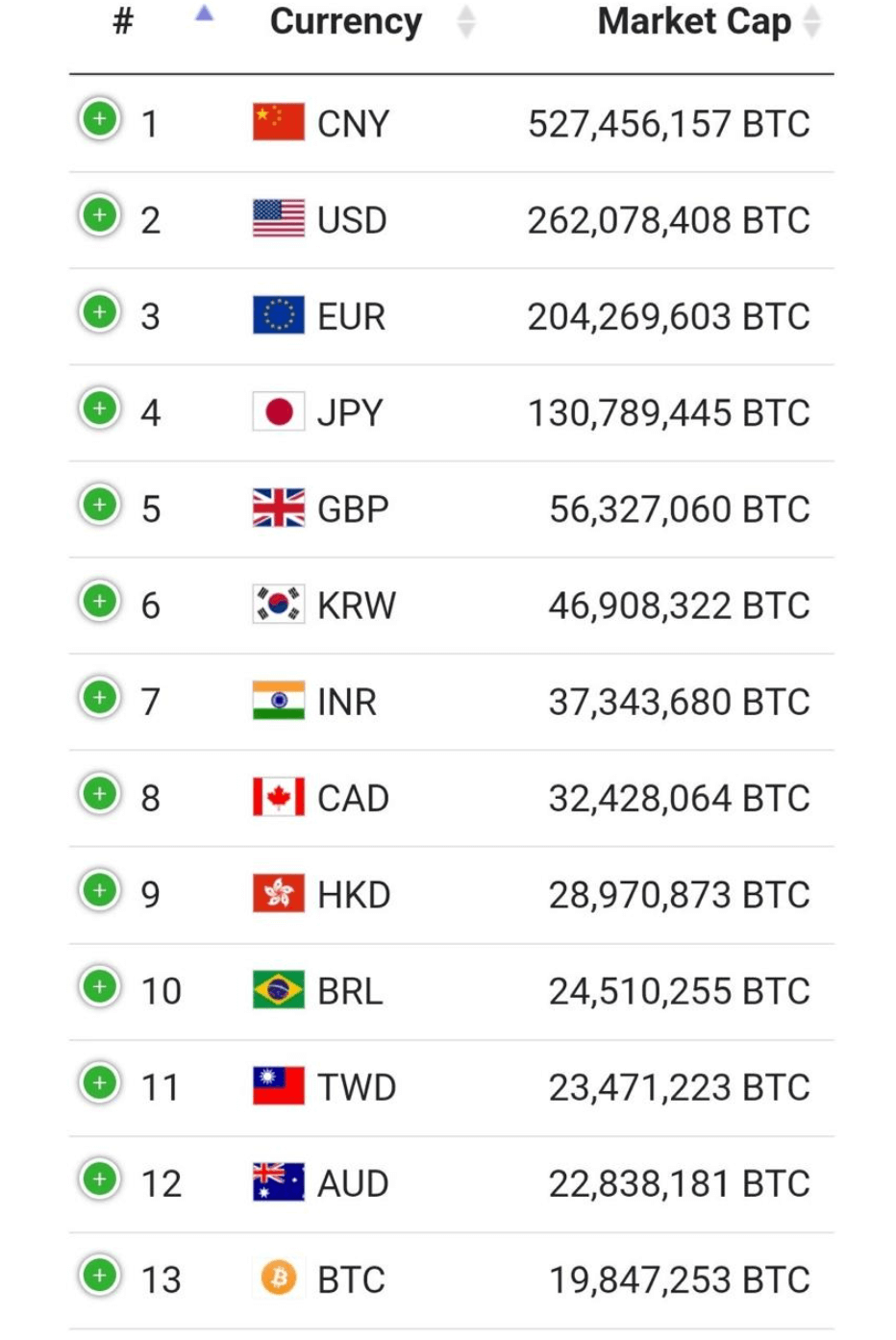Toggle the plus button for TWD row
The height and width of the screenshot is (1340, 896).
click(100, 1083)
